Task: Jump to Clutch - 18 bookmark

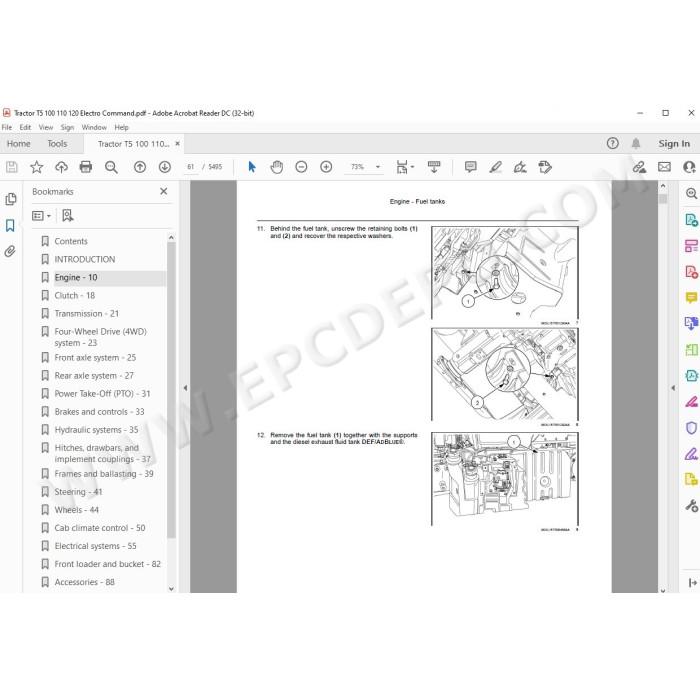Action: (75, 296)
